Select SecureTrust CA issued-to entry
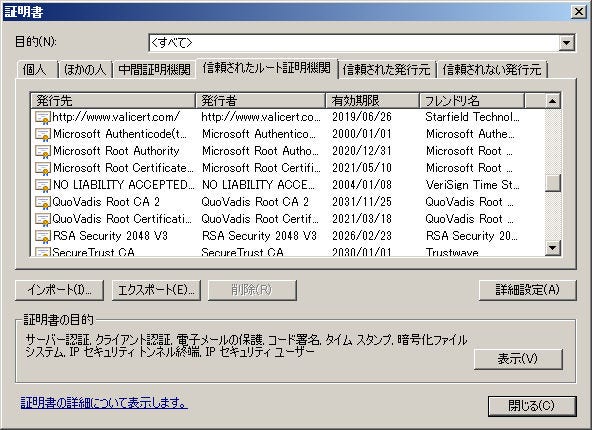The image size is (592, 430). pyautogui.click(x=93, y=252)
